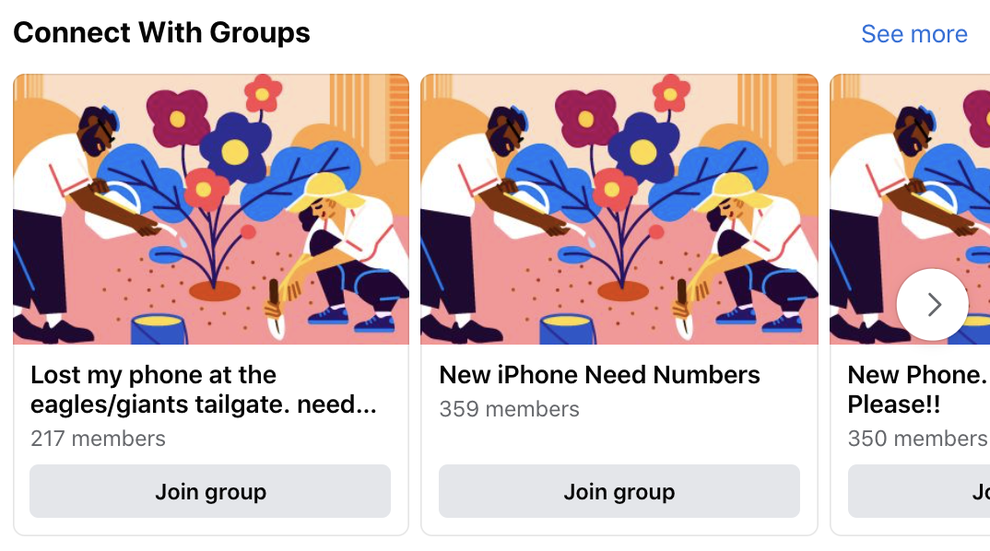Click the Connect With Groups heading
990x551 pixels.
tap(161, 33)
